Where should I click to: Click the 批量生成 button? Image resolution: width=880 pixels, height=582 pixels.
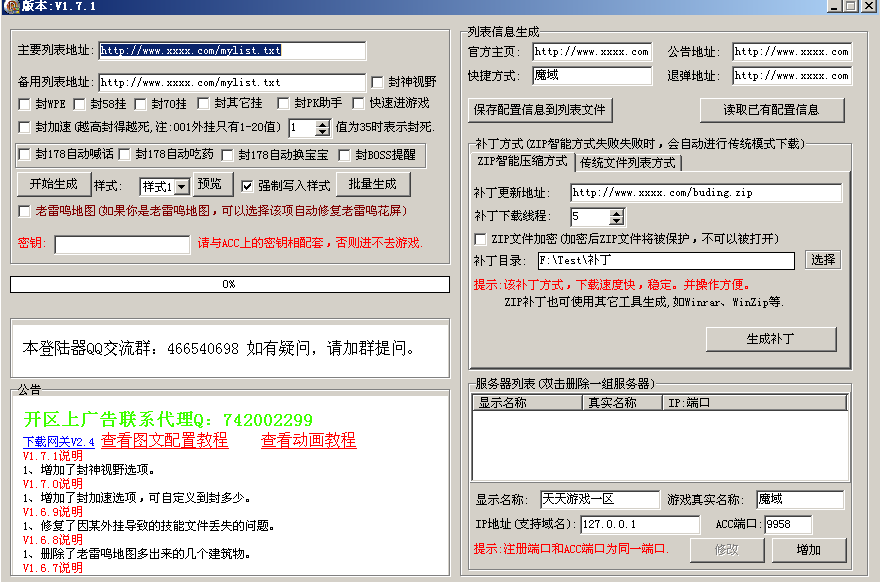(373, 184)
